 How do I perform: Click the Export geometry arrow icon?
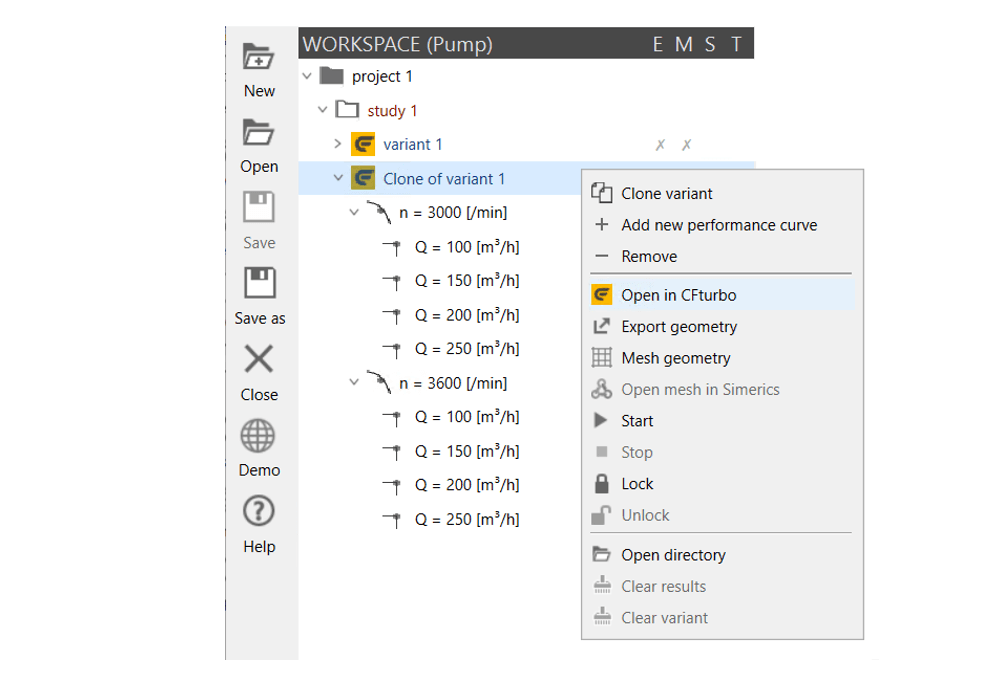[x=602, y=326]
